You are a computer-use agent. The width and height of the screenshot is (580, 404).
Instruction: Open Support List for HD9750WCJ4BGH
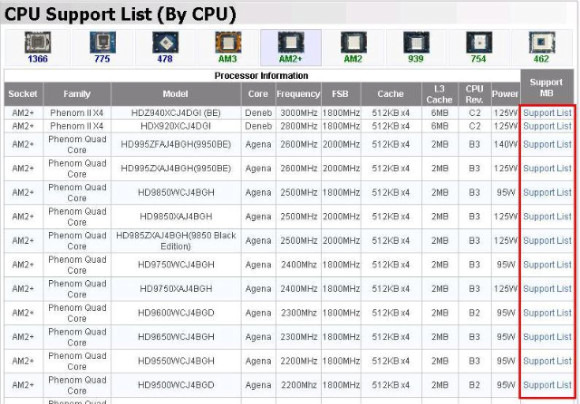(x=547, y=265)
